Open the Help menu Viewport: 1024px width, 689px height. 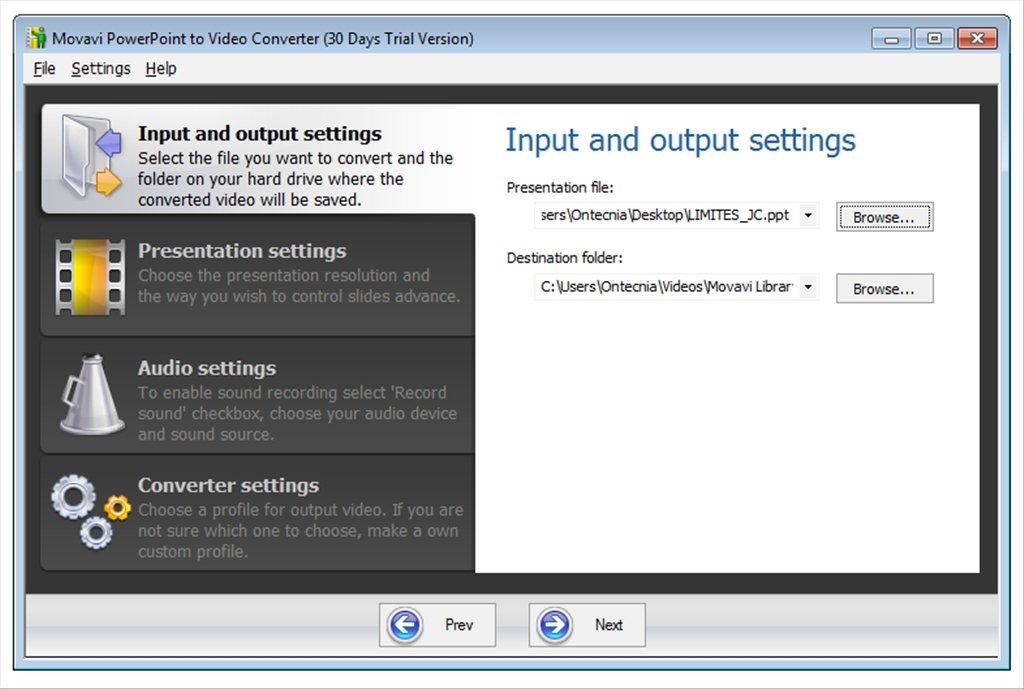160,68
